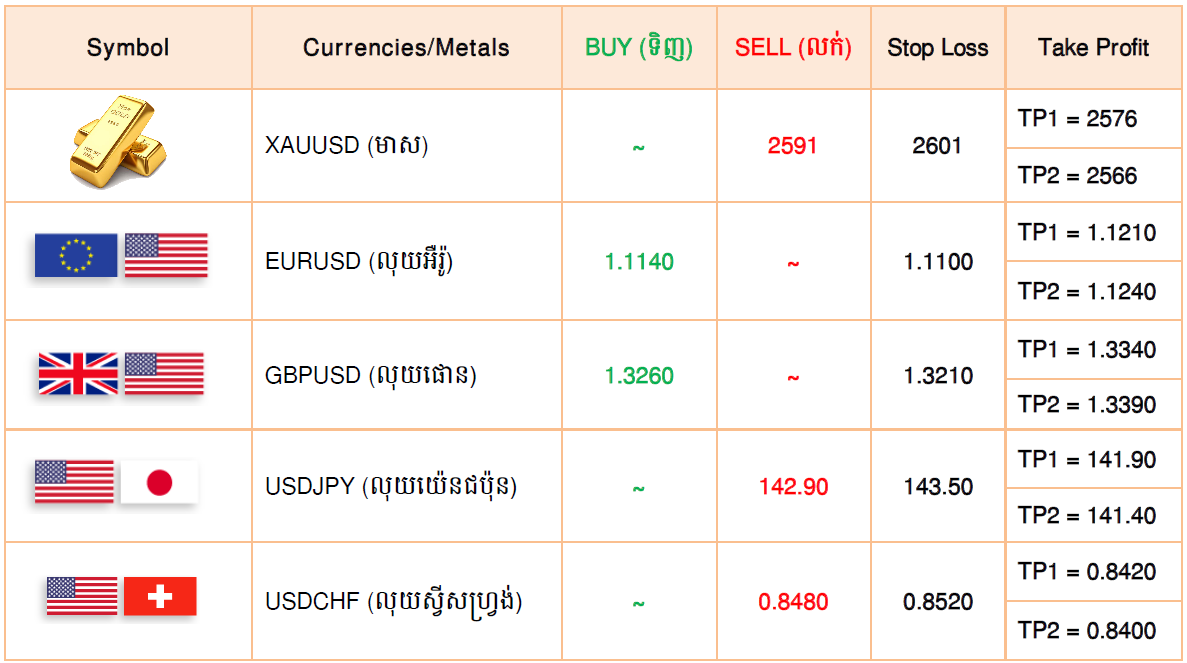The width and height of the screenshot is (1187, 663).
Task: Click the Switzerland flag icon
Action: click(x=160, y=596)
